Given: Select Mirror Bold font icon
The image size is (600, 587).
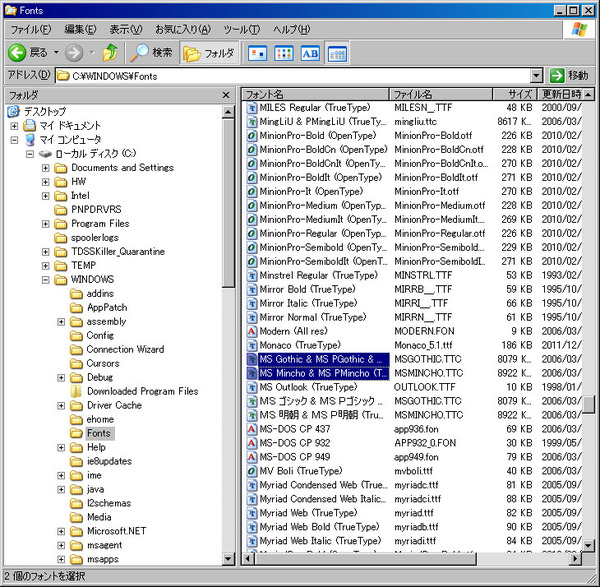Looking at the screenshot, I should (x=251, y=289).
